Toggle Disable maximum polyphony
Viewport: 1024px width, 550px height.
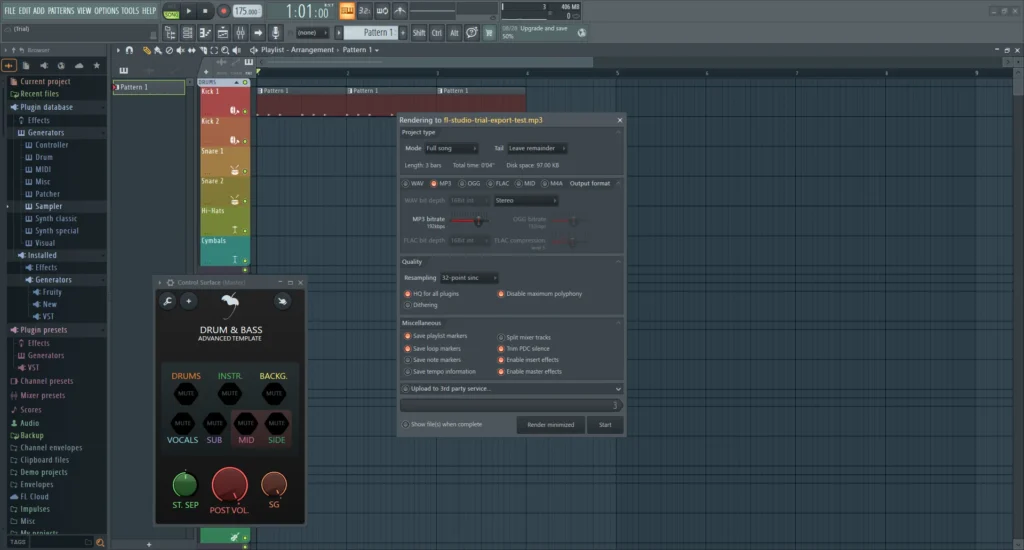pyautogui.click(x=539, y=294)
